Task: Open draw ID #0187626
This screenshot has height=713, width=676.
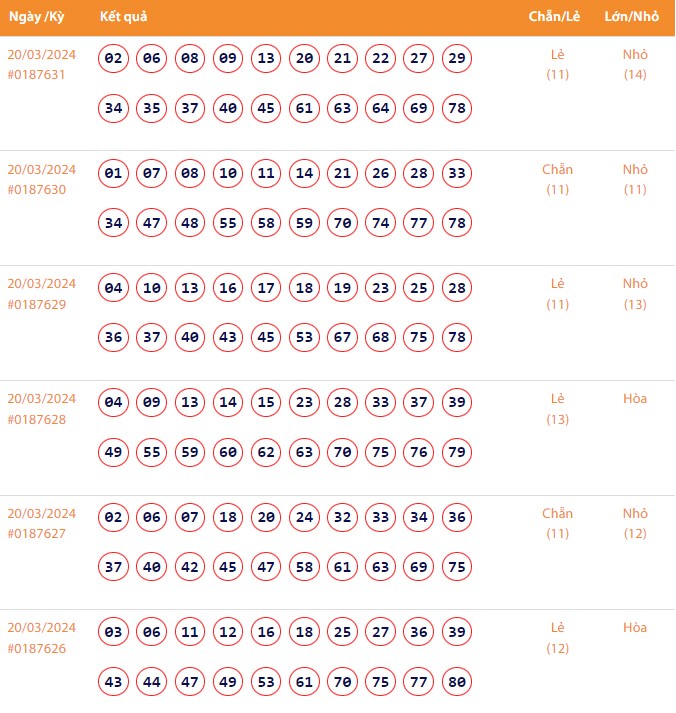Action: pyautogui.click(x=36, y=649)
